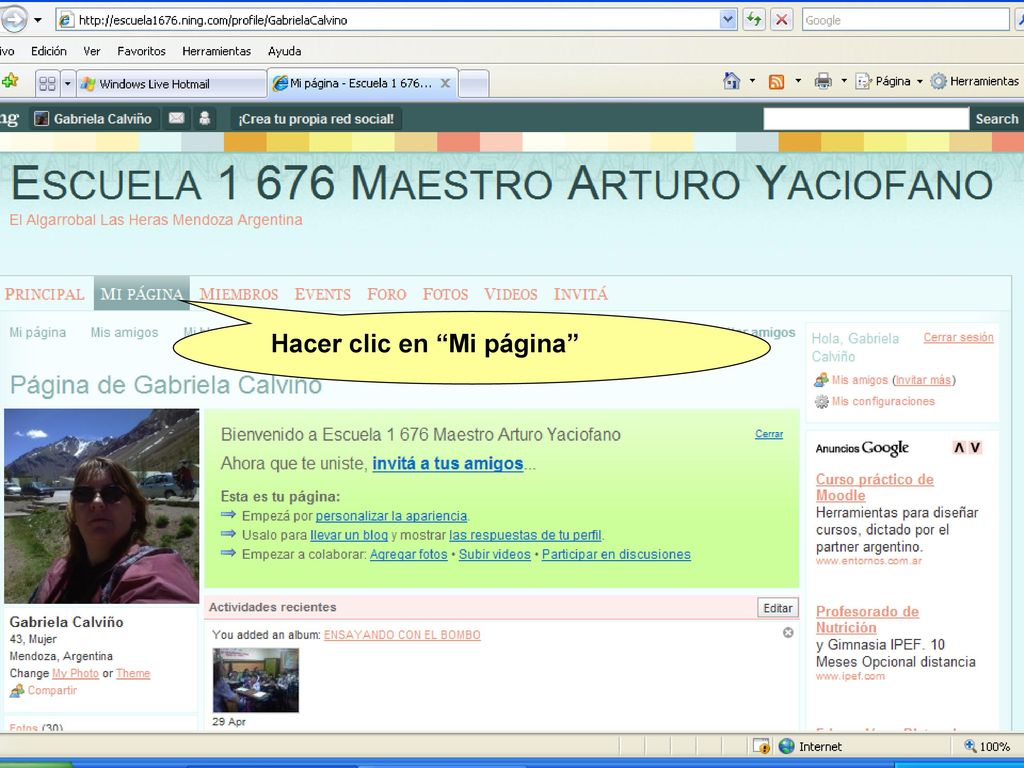Open the Videos navigation tab
1024x768 pixels.
coord(511,295)
